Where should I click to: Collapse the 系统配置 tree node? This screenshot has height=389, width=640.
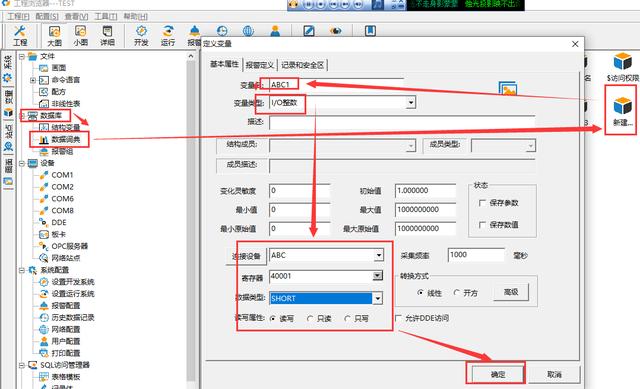tap(22, 270)
